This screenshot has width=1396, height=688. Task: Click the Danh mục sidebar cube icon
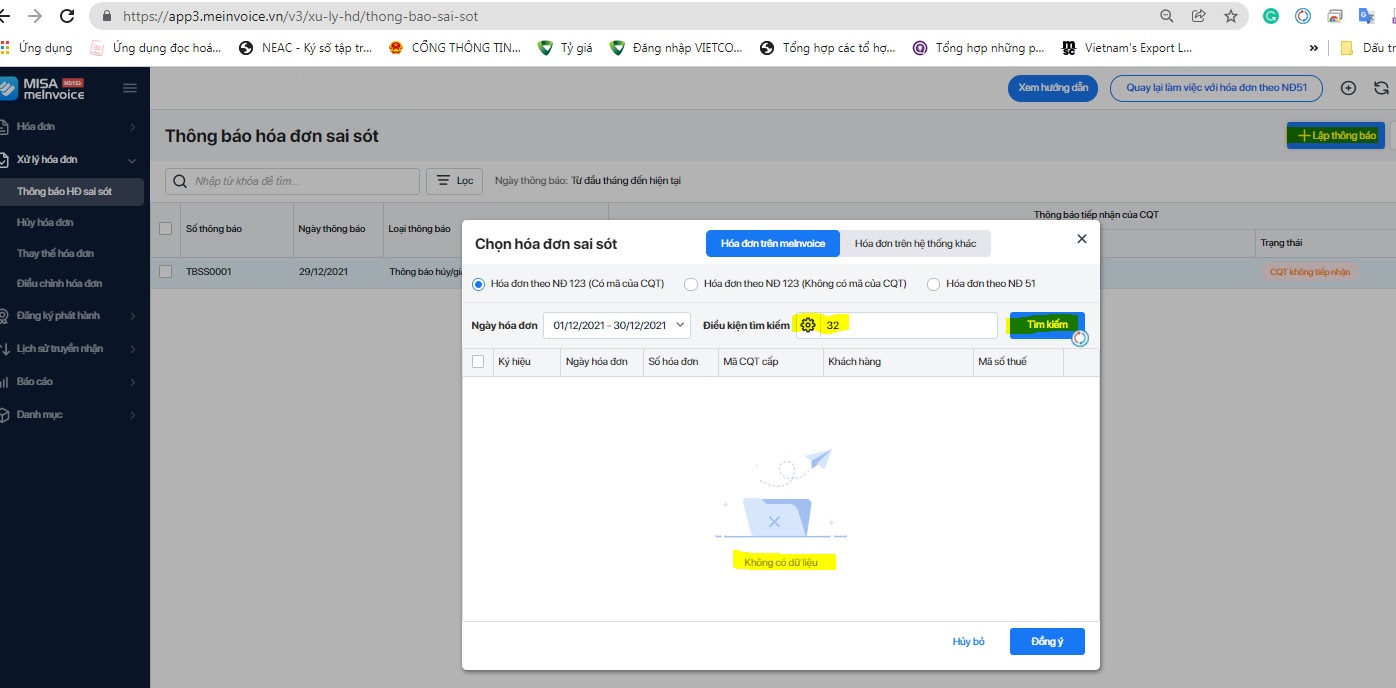[x=5, y=414]
